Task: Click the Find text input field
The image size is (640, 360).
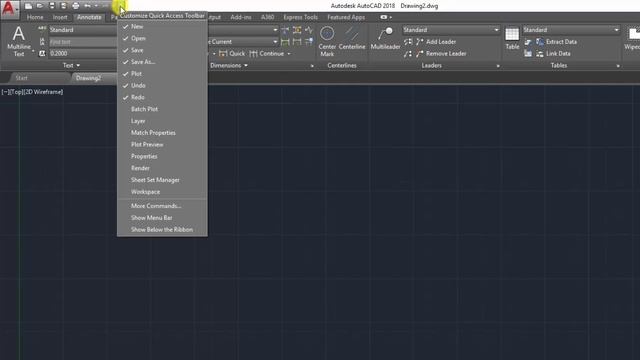Action: pos(83,42)
